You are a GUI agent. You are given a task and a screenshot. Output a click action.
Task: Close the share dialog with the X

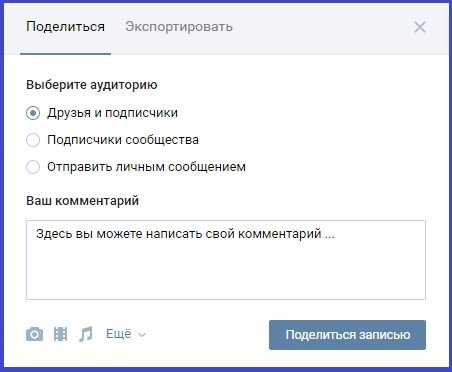[x=420, y=27]
